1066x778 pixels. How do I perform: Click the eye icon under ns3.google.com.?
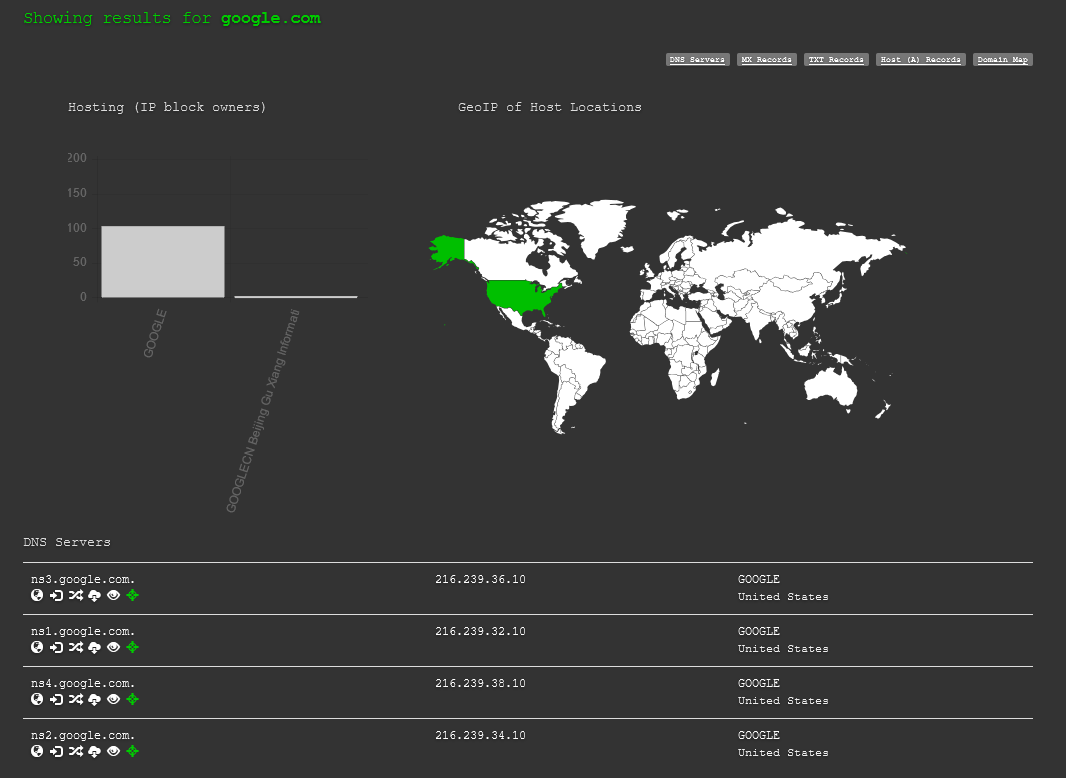pos(114,595)
